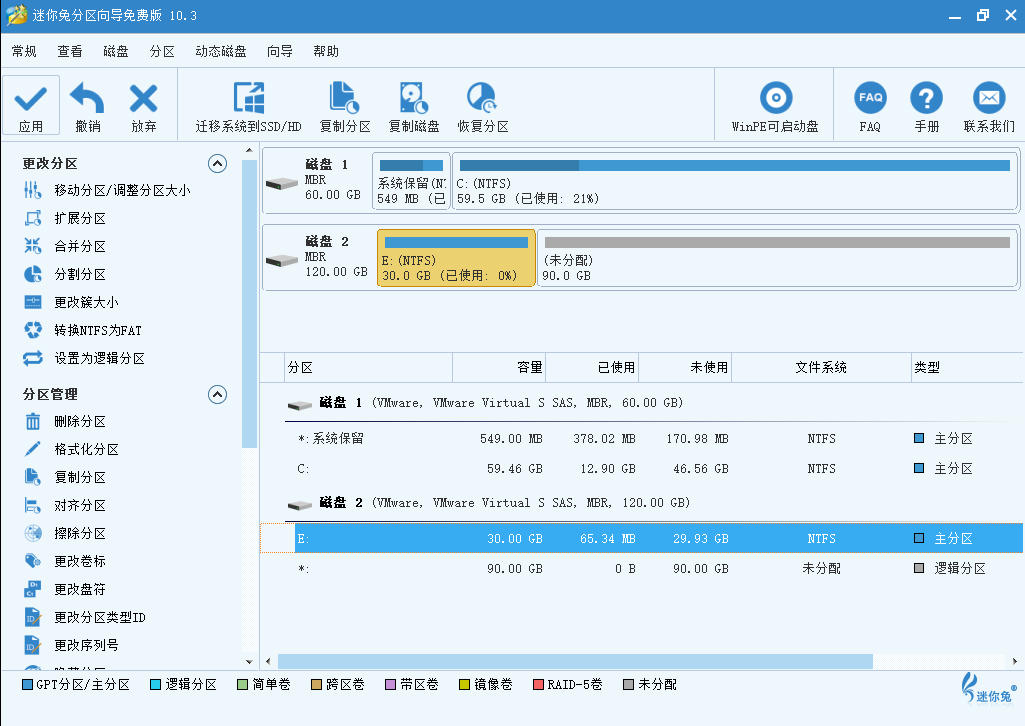Open the 磁盘 menu

116,52
